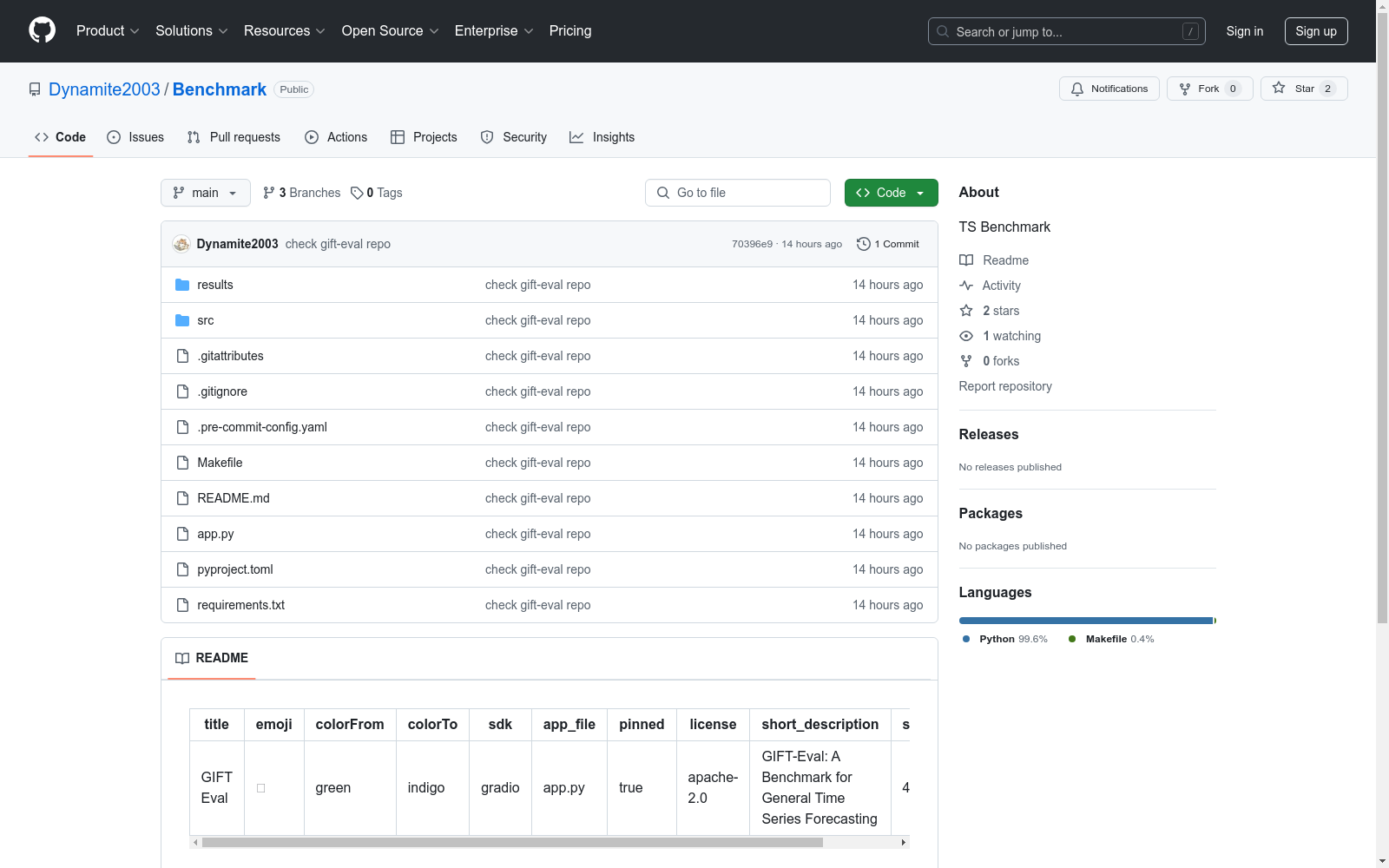Click the Python language bar segment
This screenshot has height=868, width=1389.
(1086, 621)
